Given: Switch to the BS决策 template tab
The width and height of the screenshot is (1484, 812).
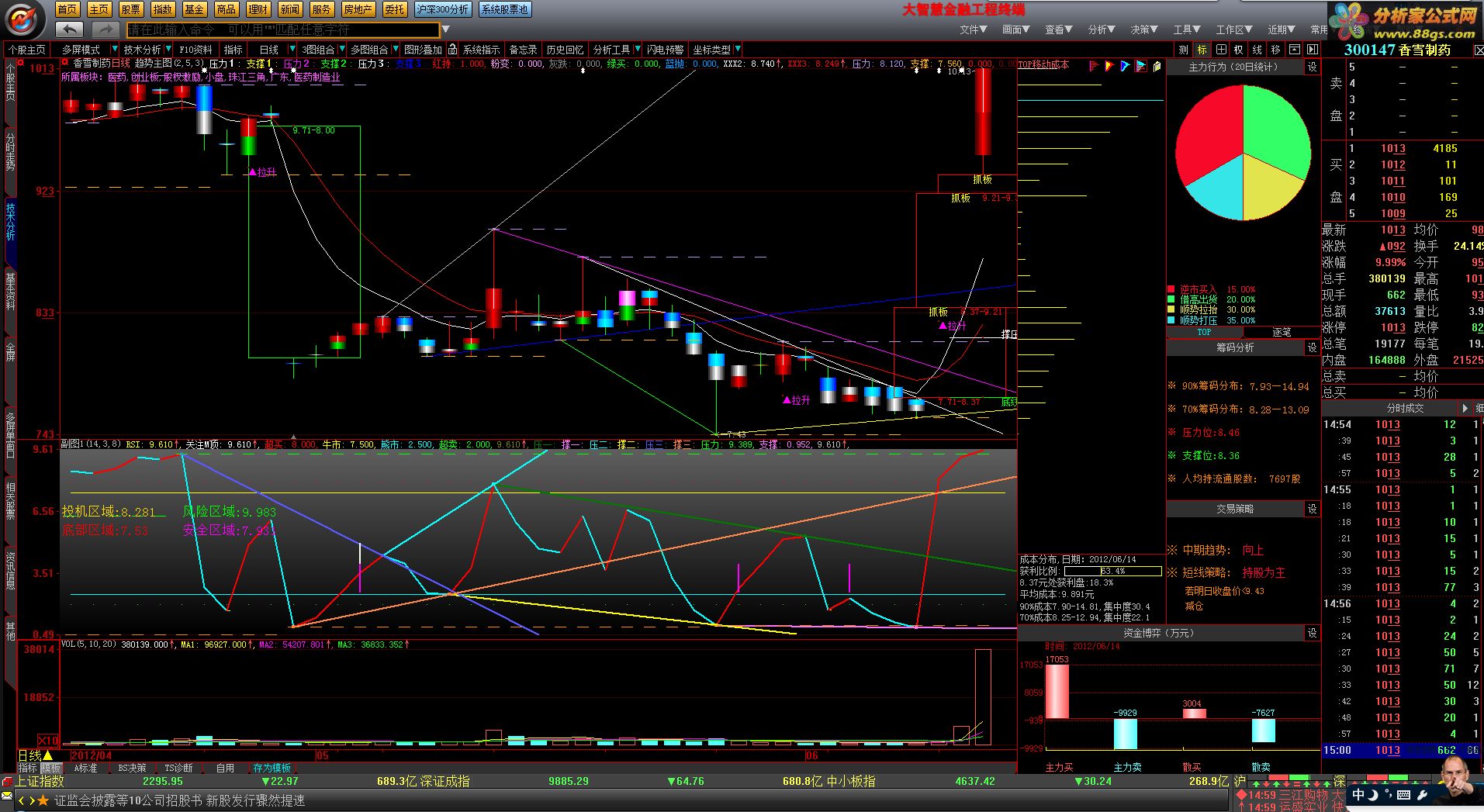Looking at the screenshot, I should point(132,768).
